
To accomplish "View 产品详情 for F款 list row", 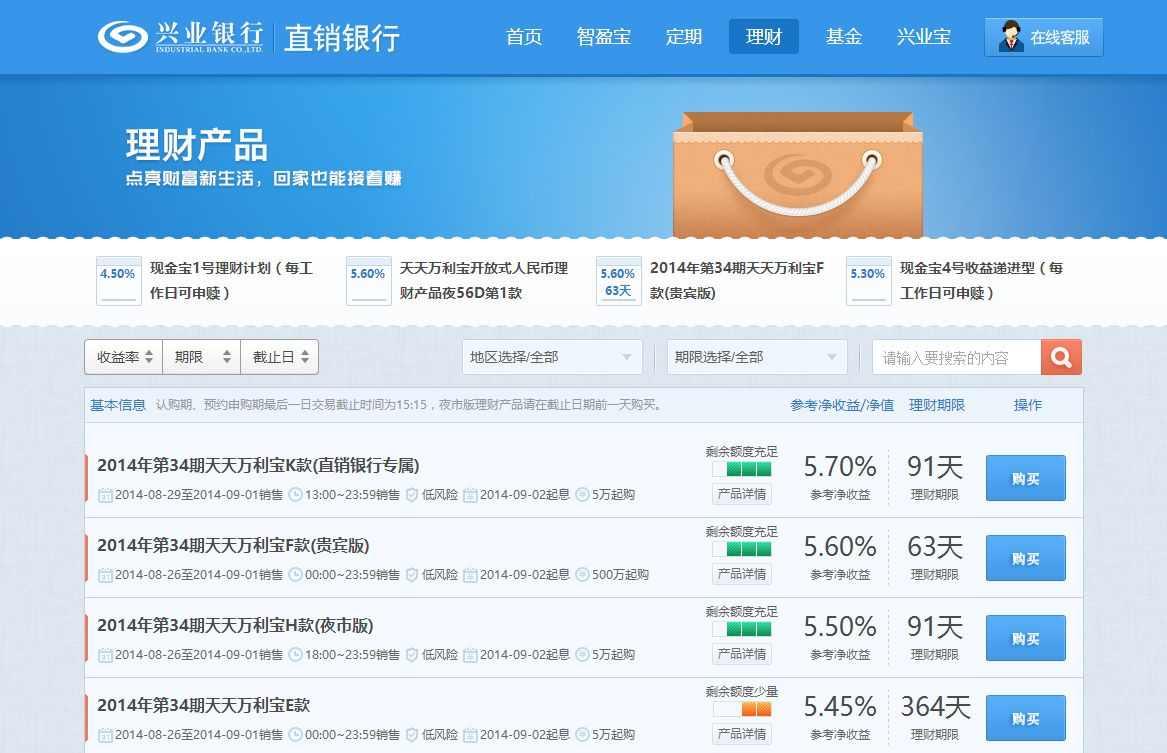I will pyautogui.click(x=741, y=574).
